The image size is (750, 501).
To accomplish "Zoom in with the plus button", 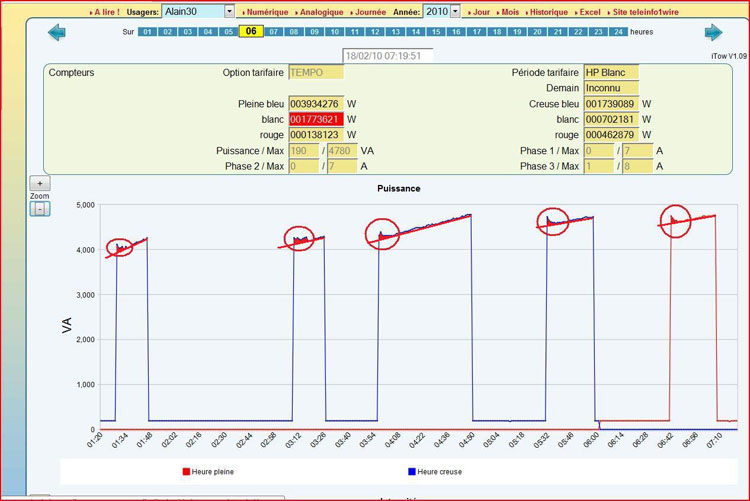I will [39, 184].
